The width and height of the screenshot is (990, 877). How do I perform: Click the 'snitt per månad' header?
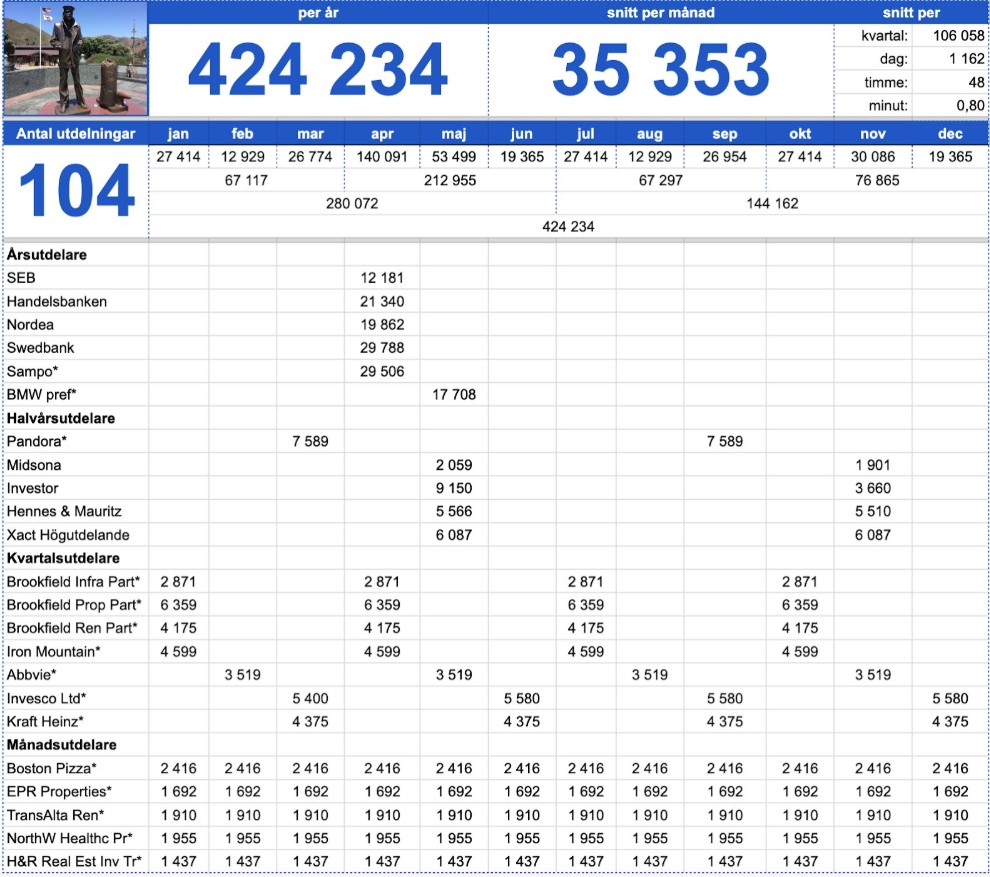click(x=660, y=13)
